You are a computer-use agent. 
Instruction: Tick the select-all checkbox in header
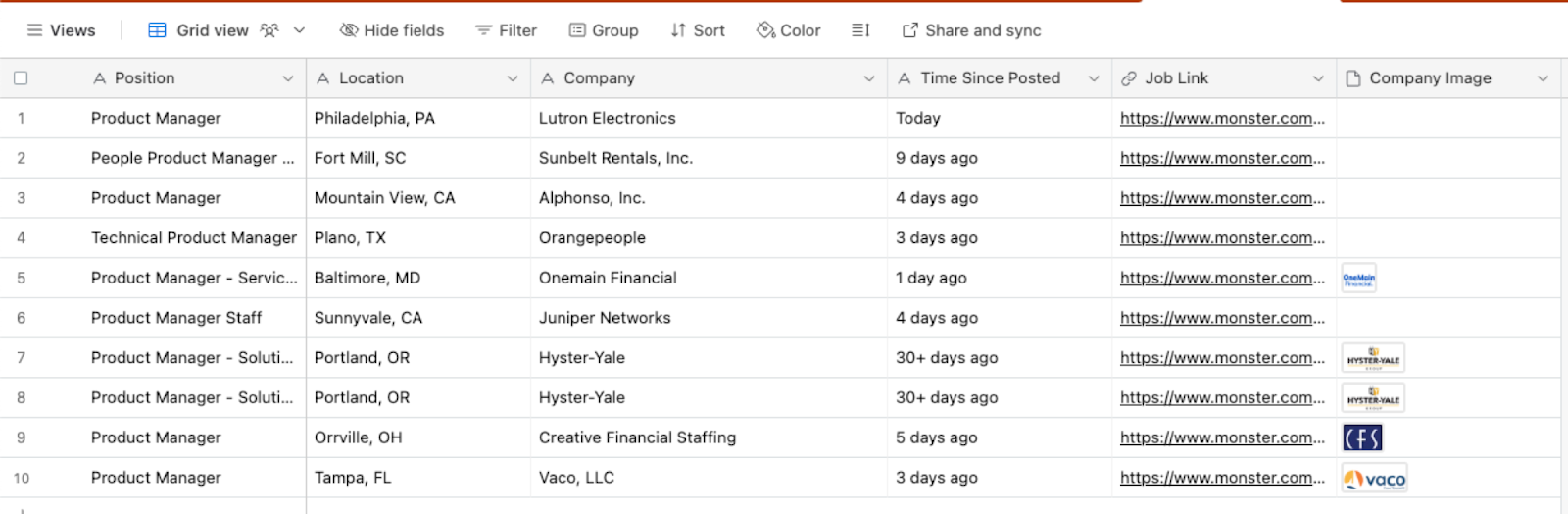click(x=21, y=78)
